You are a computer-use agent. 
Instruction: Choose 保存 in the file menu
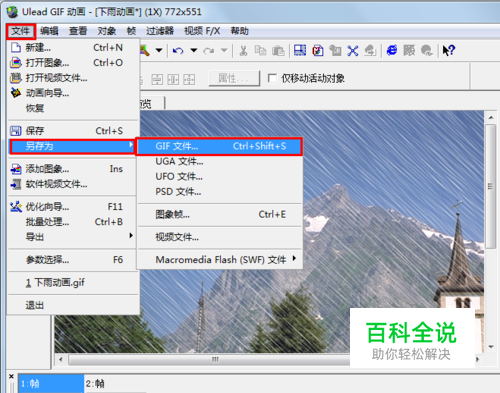click(73, 131)
